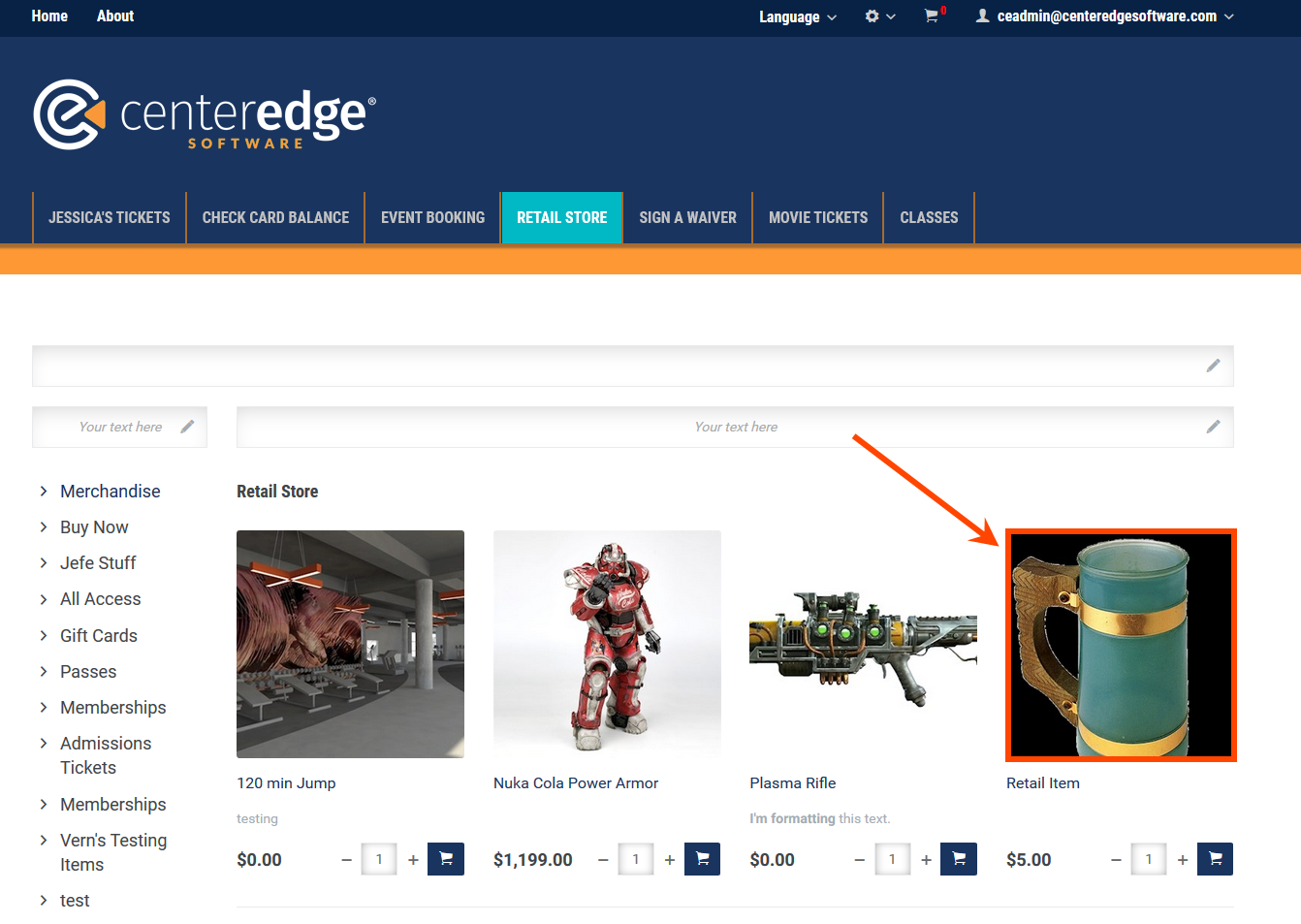Expand the Admissions Tickets category chevron
This screenshot has height=924, width=1301.
tap(44, 743)
